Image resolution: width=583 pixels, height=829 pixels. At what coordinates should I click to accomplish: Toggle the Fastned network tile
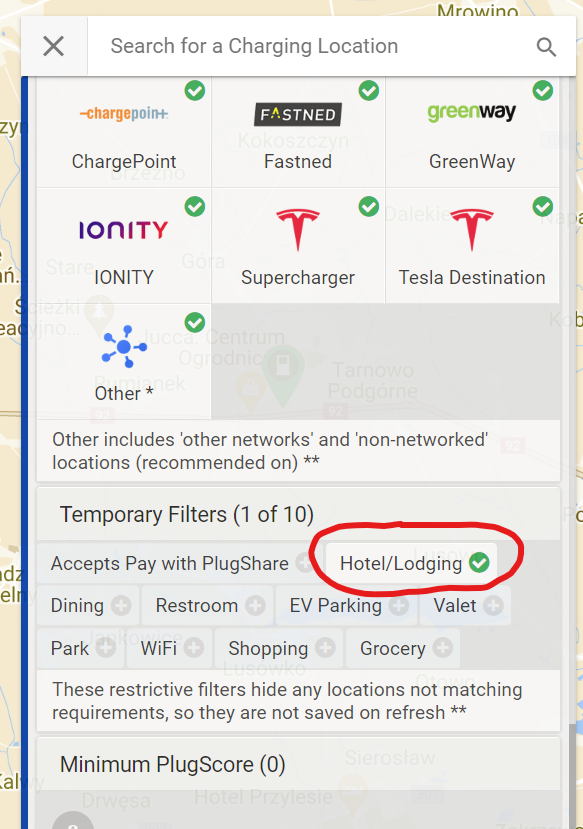[298, 132]
